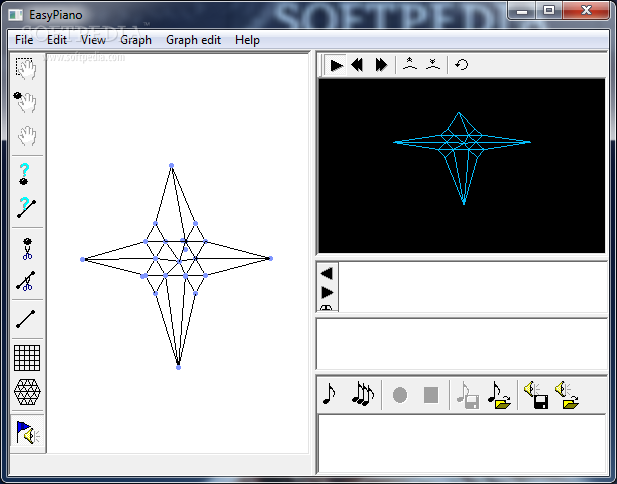Open sound with speaker folder icon

[567, 395]
